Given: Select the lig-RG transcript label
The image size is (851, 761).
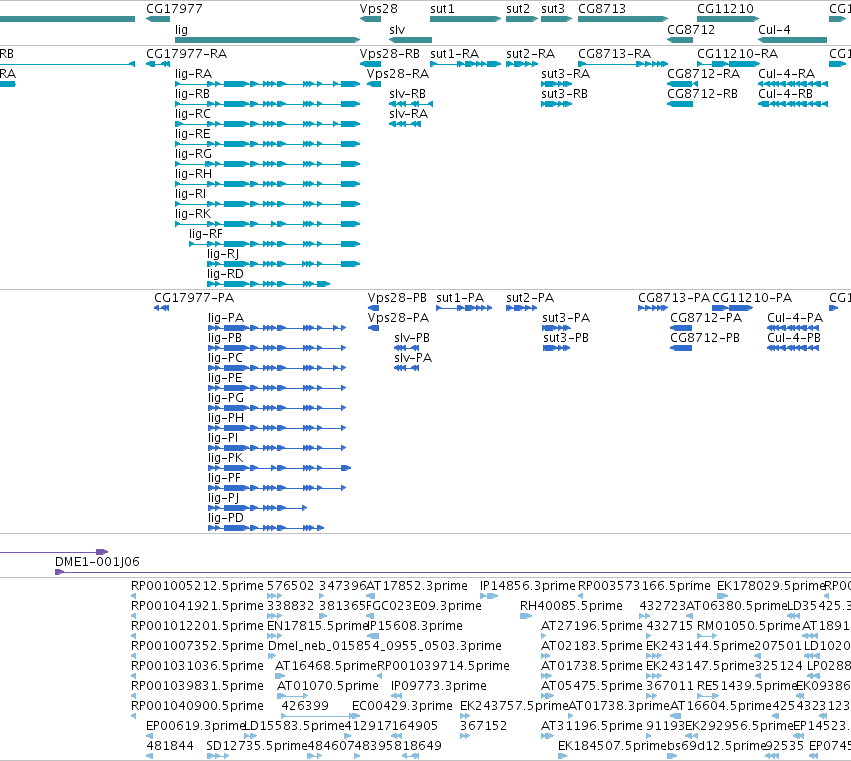Looking at the screenshot, I should pos(193,154).
